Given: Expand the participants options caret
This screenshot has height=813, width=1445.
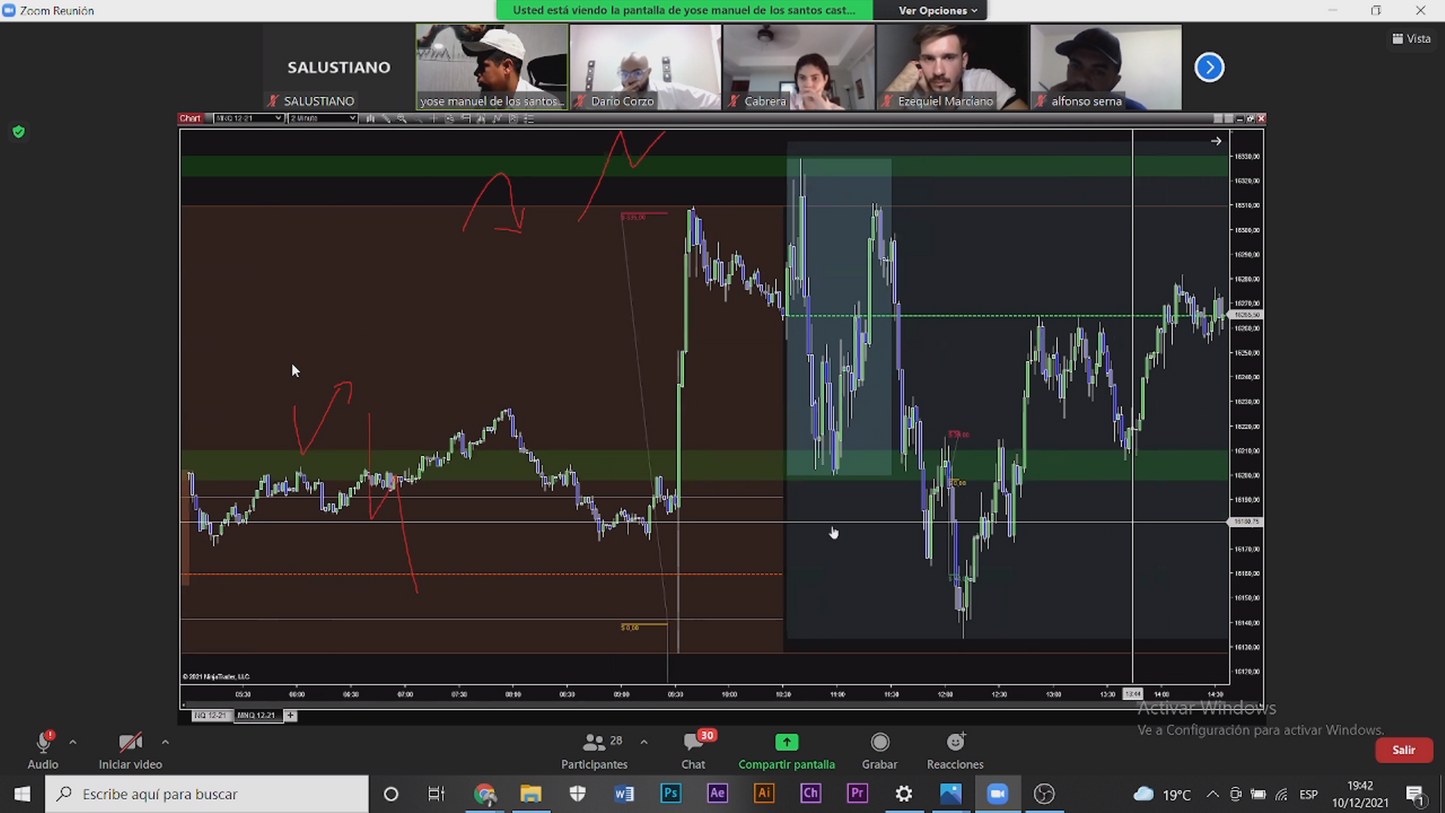Looking at the screenshot, I should (644, 742).
